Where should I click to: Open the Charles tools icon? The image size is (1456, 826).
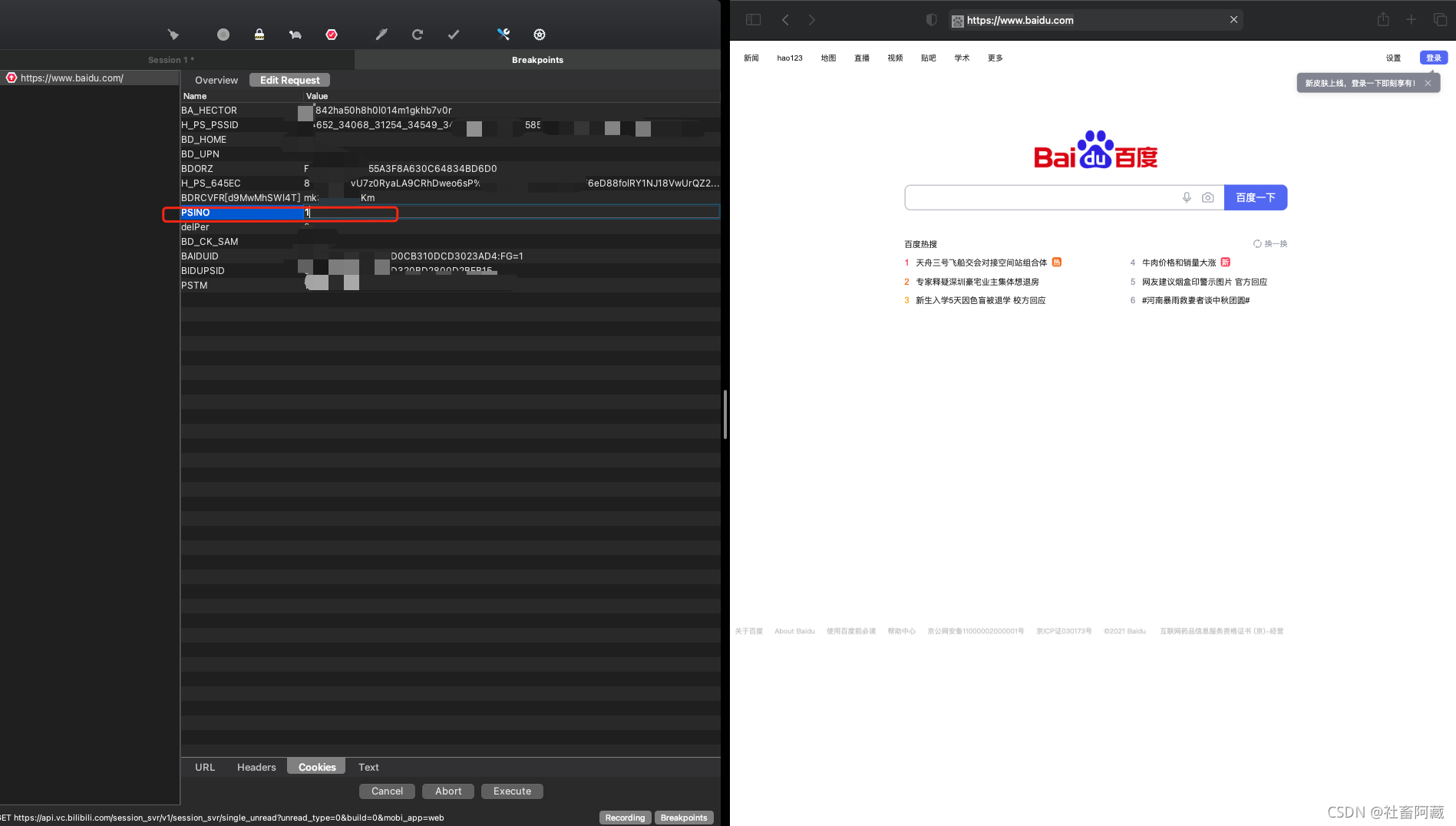click(503, 35)
